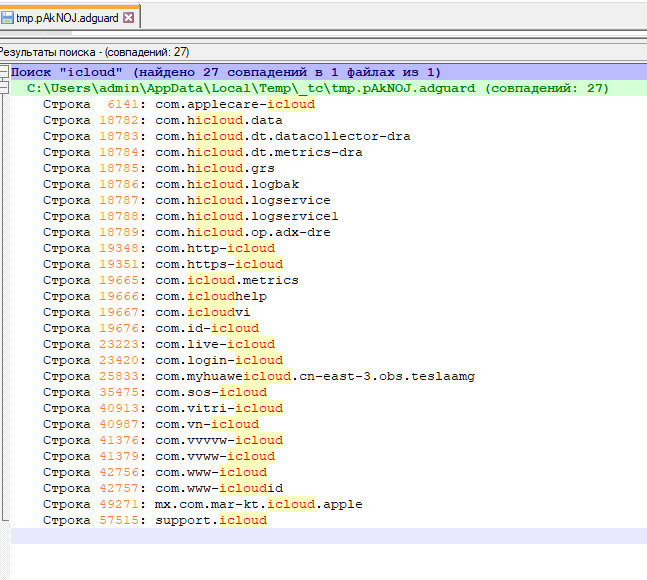This screenshot has width=647, height=580.
Task: Open result line 35475 com.sos-icloud
Action: [x=155, y=393]
